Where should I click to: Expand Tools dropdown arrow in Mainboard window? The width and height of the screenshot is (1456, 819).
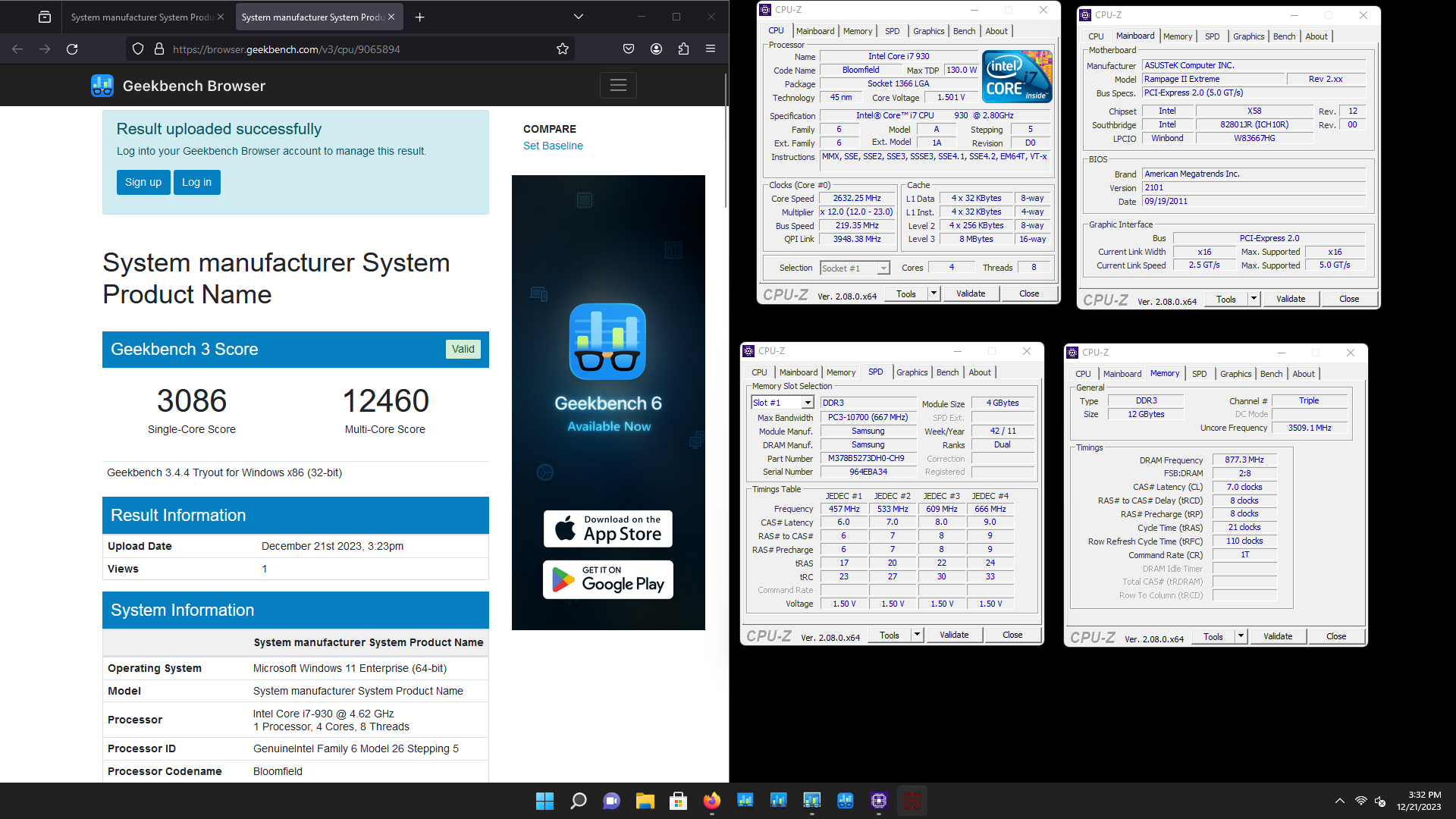coord(1254,299)
